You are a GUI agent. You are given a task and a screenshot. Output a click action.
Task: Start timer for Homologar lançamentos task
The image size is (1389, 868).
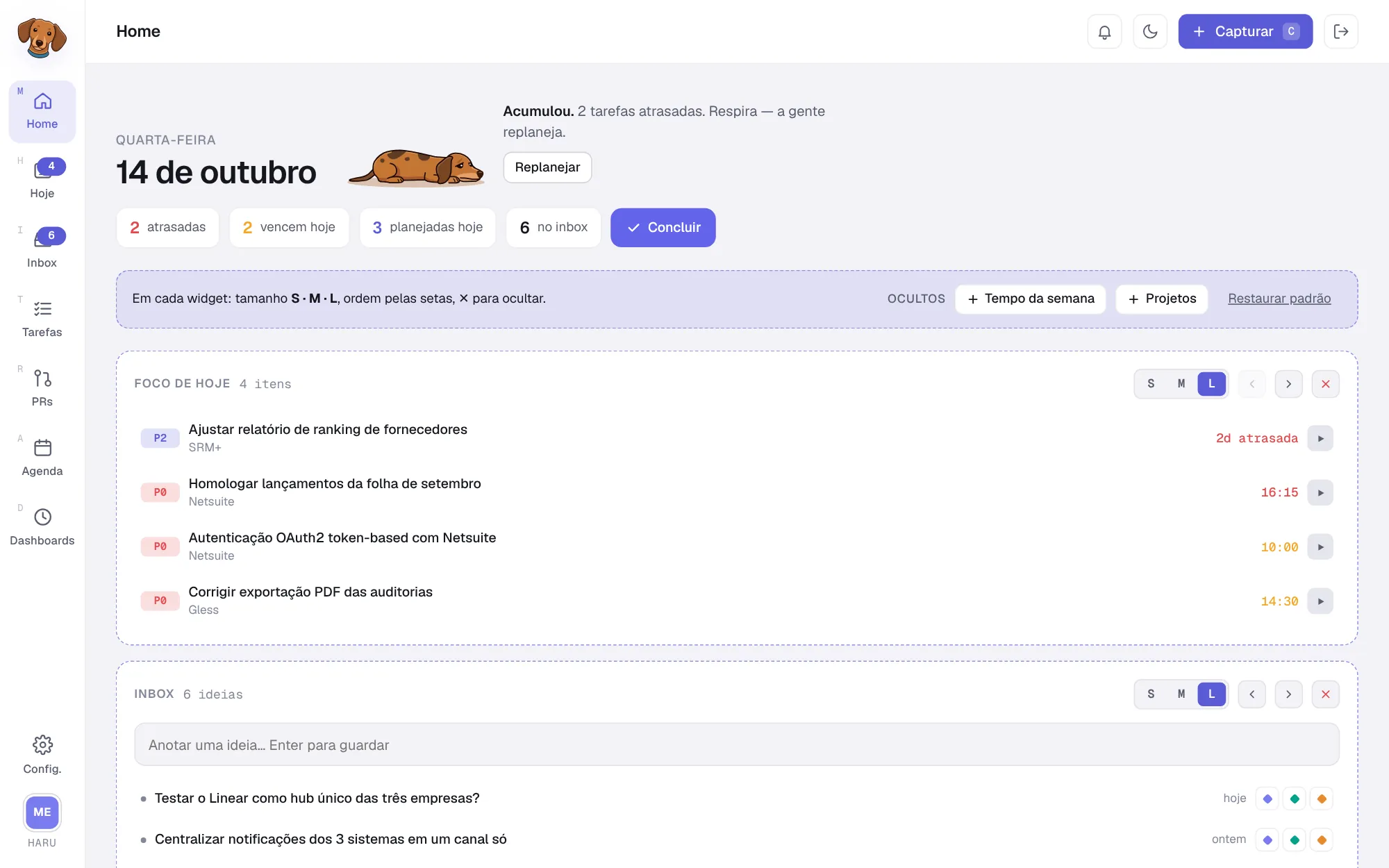coord(1320,492)
